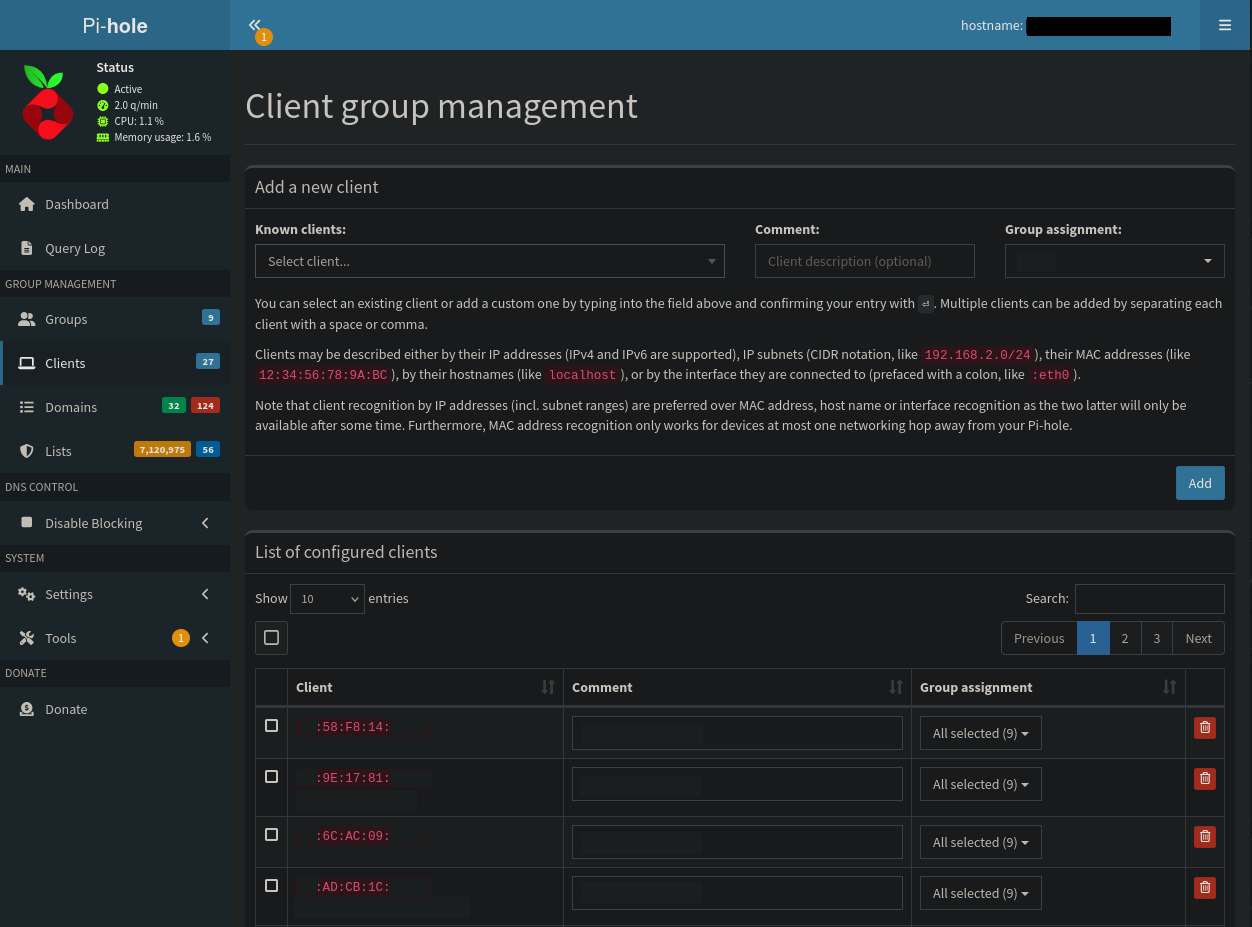
Task: Go to pagination page 2
Action: (1125, 638)
